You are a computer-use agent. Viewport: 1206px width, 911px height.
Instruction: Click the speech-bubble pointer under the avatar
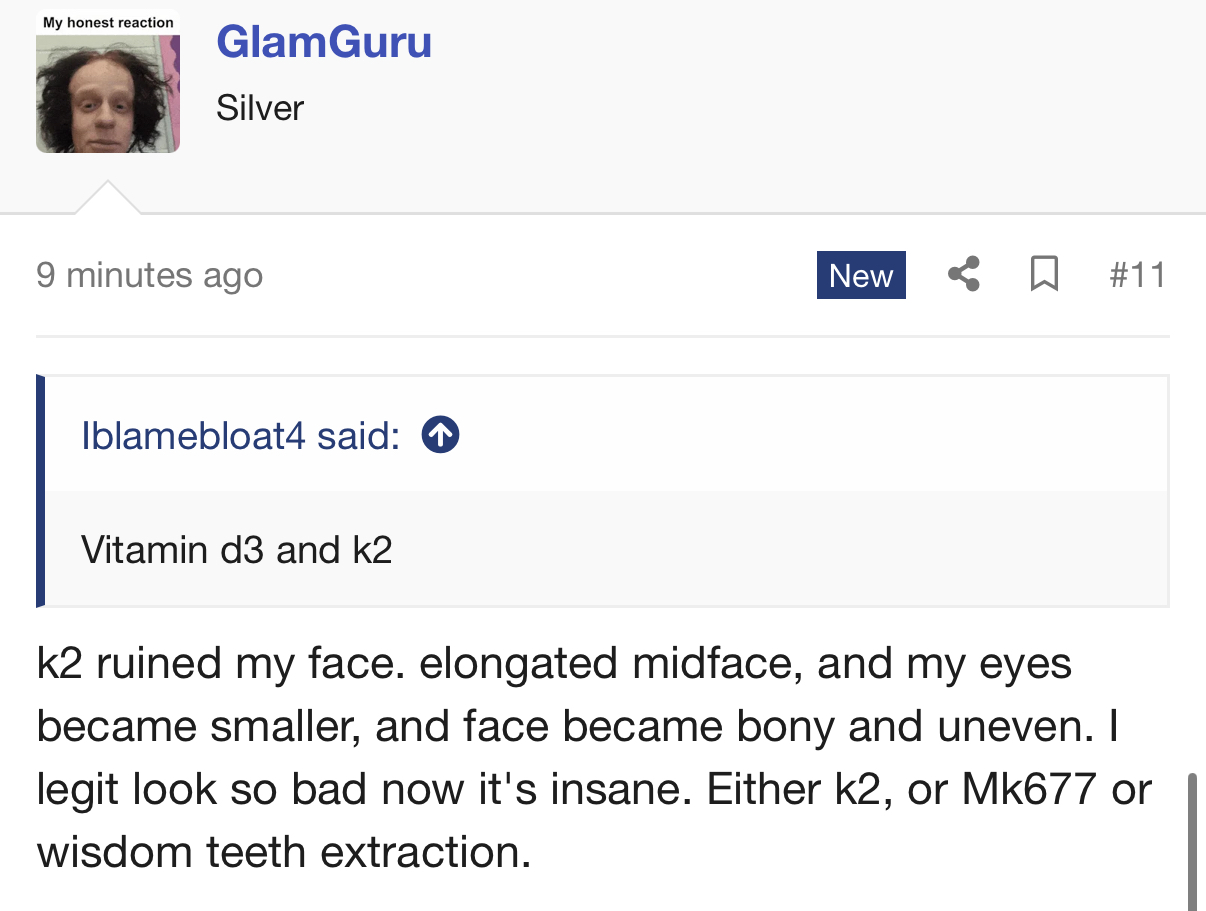pos(108,199)
